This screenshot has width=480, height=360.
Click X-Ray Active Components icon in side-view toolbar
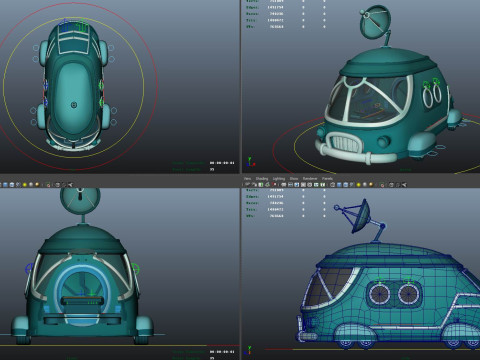pyautogui.click(x=398, y=185)
